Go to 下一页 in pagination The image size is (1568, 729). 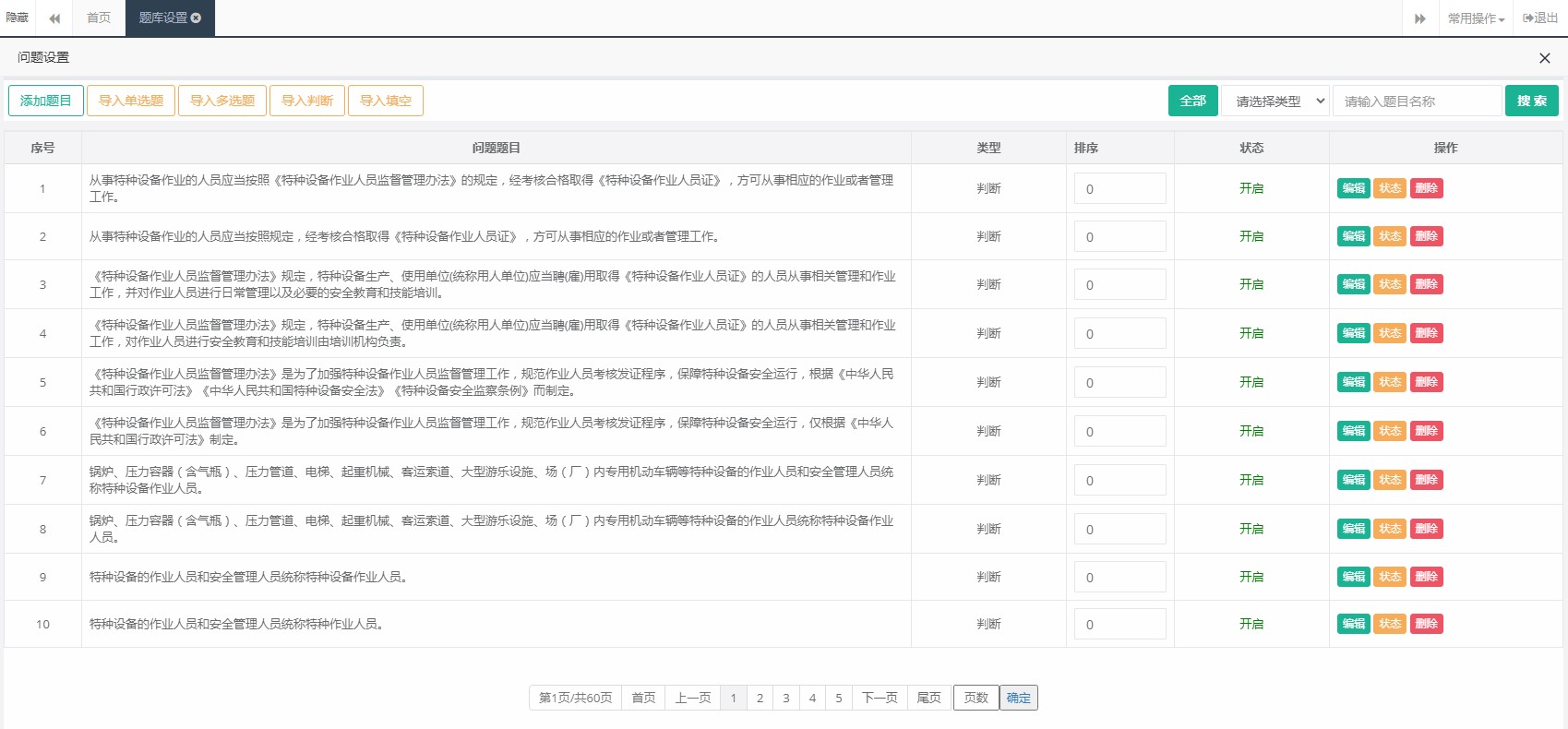click(879, 698)
